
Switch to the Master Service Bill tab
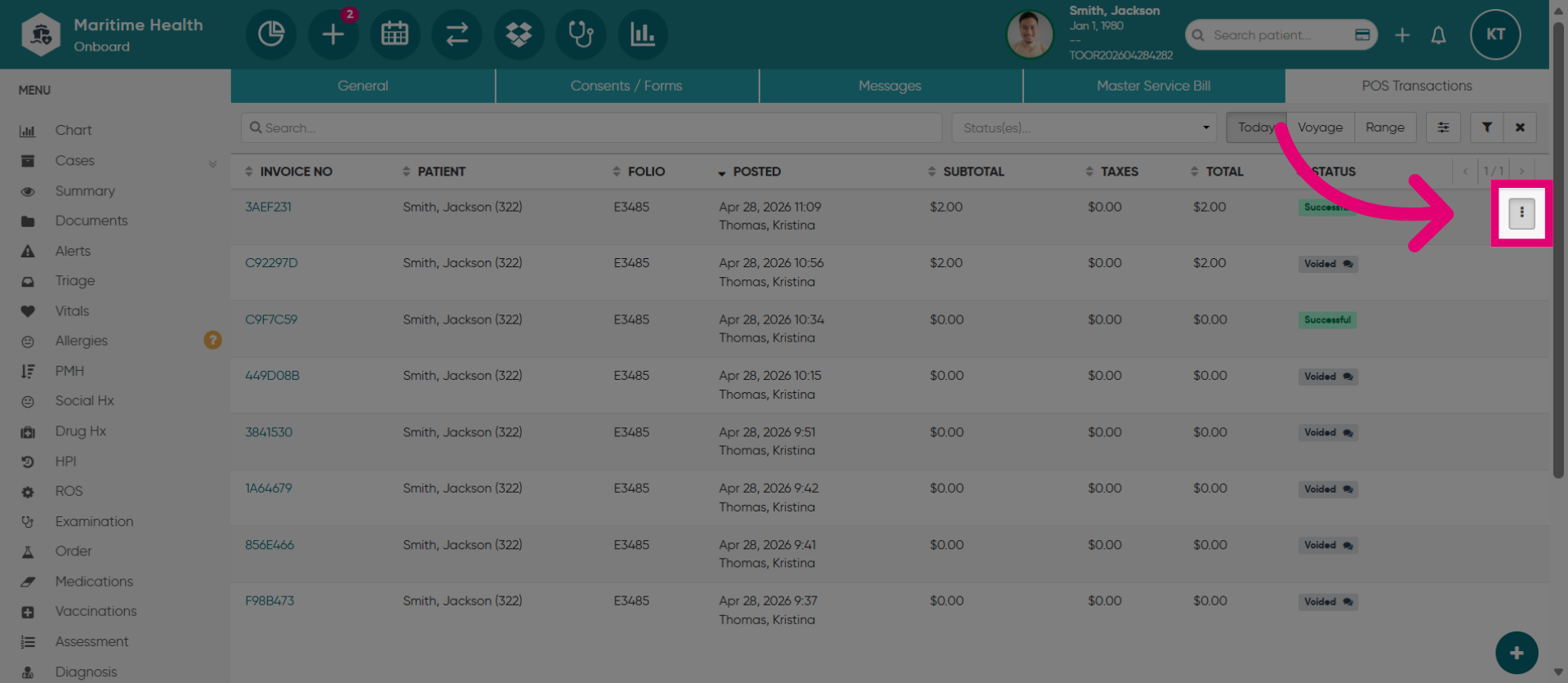[1154, 86]
